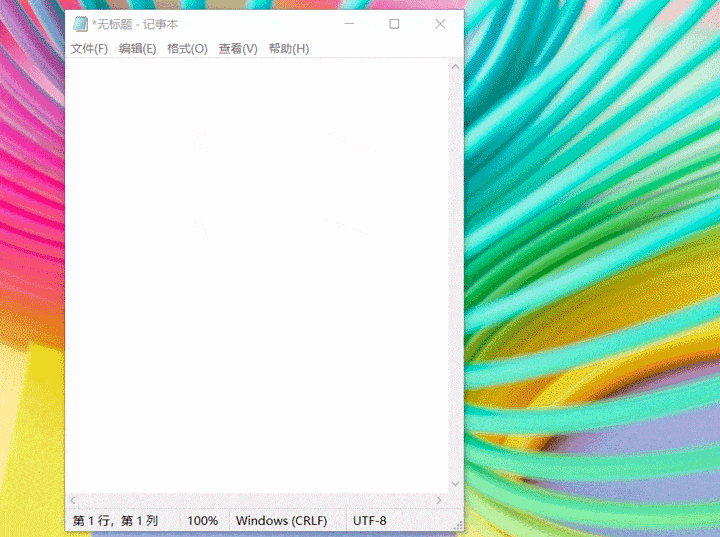Open the 查看(V) menu

(238, 48)
